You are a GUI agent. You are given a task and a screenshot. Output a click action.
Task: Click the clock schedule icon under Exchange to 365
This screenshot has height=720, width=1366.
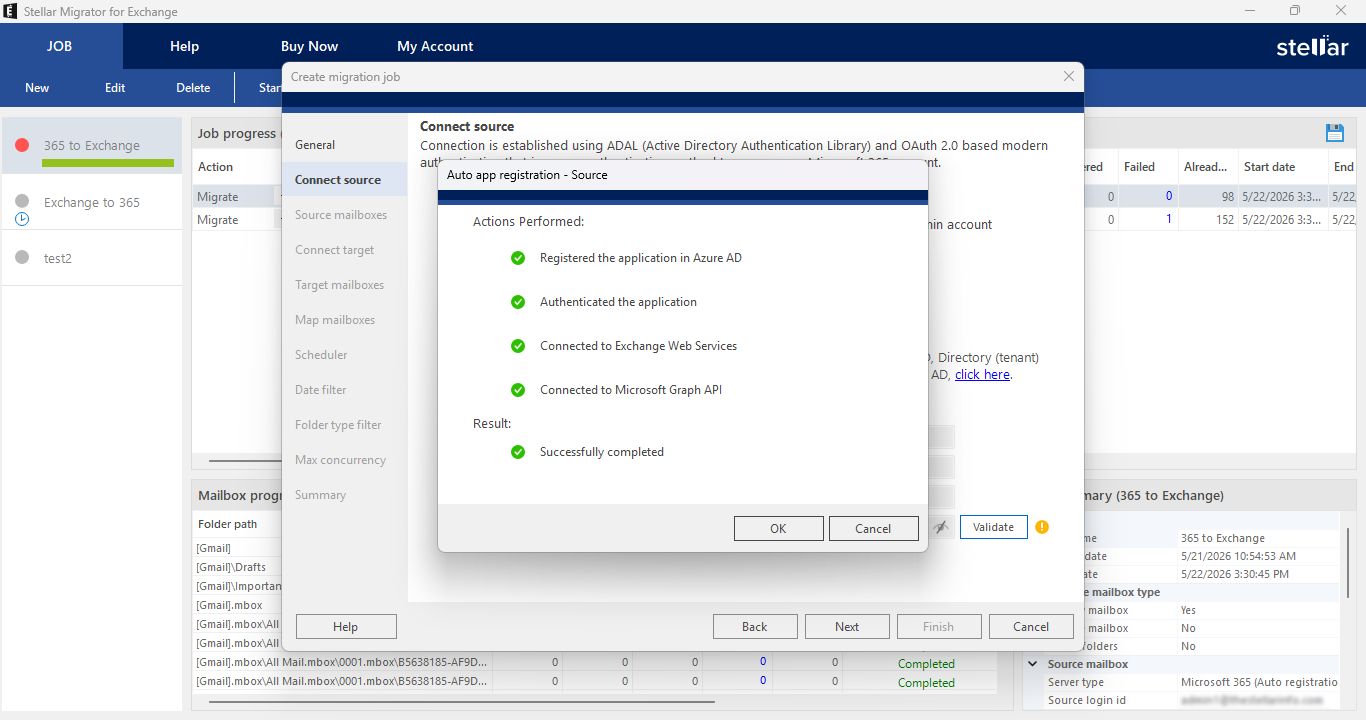click(22, 218)
